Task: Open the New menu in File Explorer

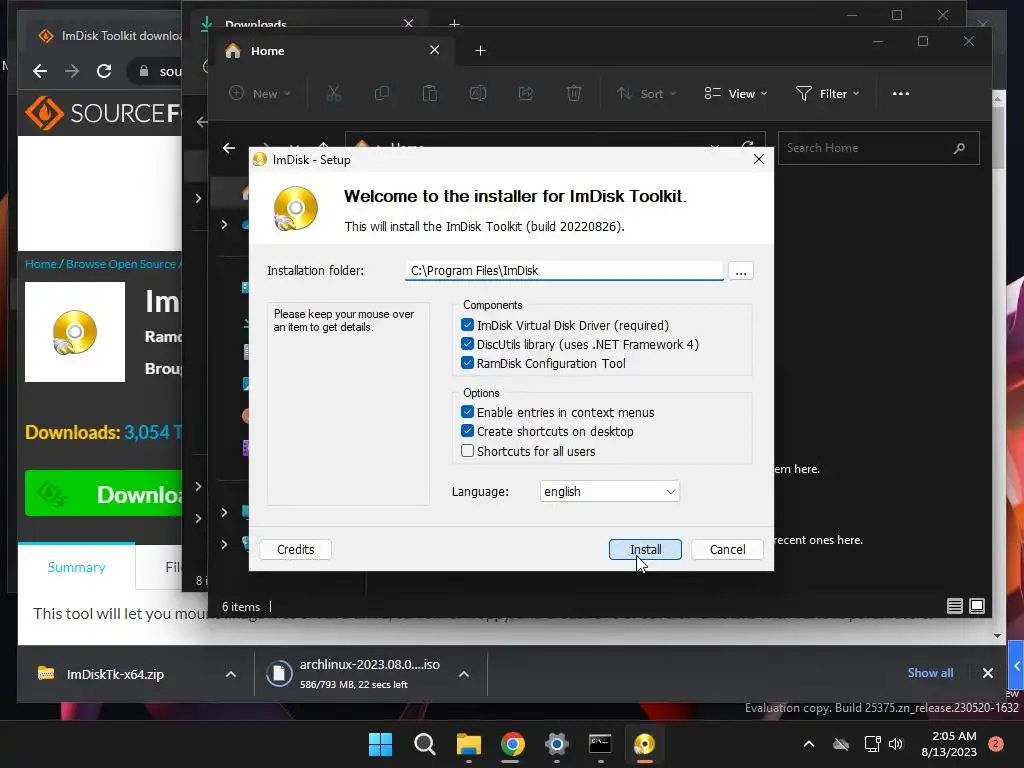Action: tap(260, 93)
